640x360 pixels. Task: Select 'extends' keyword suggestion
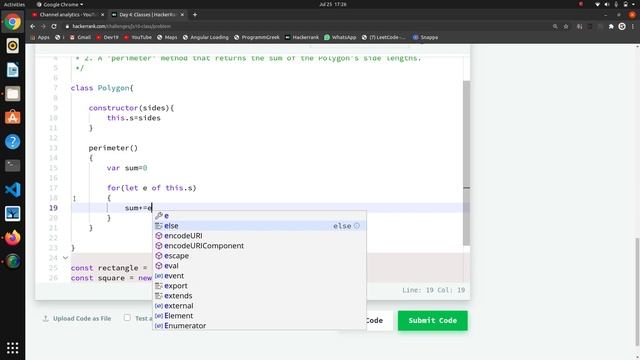[259, 296]
